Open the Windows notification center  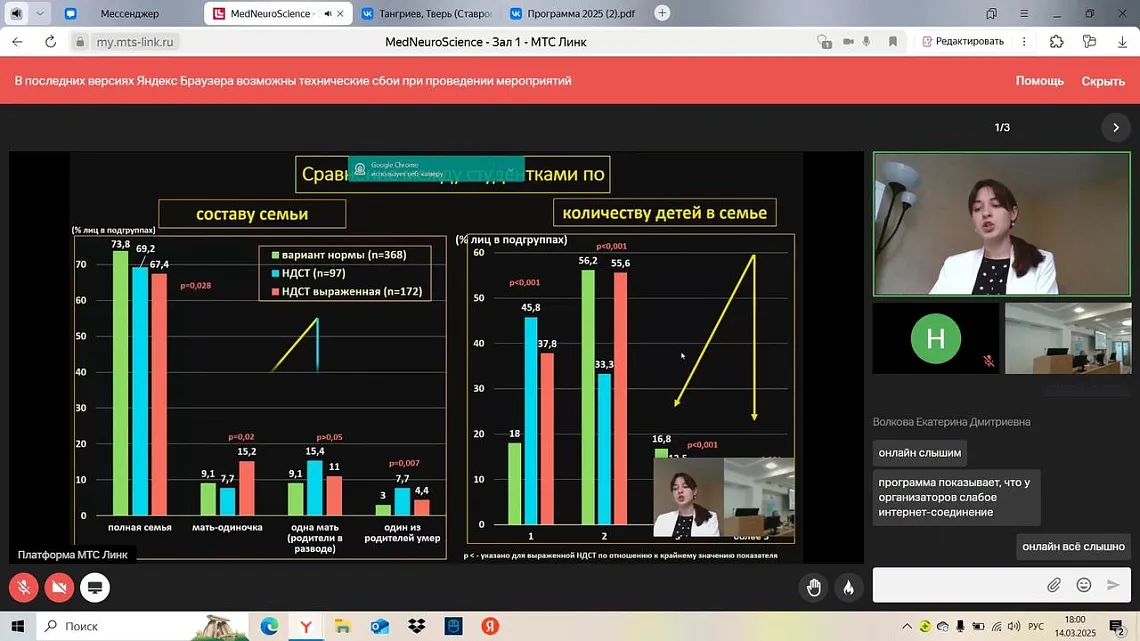pyautogui.click(x=1117, y=626)
